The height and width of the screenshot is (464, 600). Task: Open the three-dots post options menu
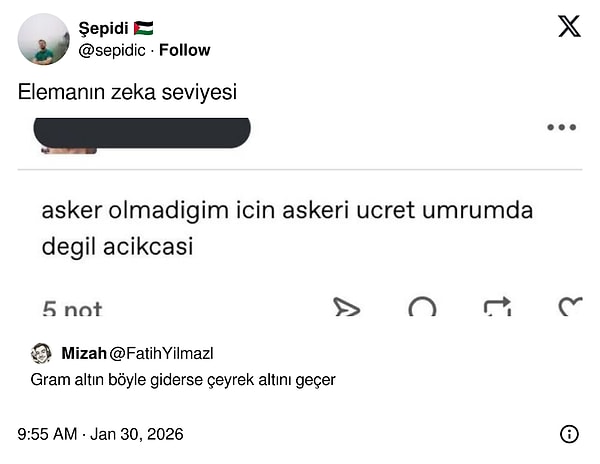[561, 128]
